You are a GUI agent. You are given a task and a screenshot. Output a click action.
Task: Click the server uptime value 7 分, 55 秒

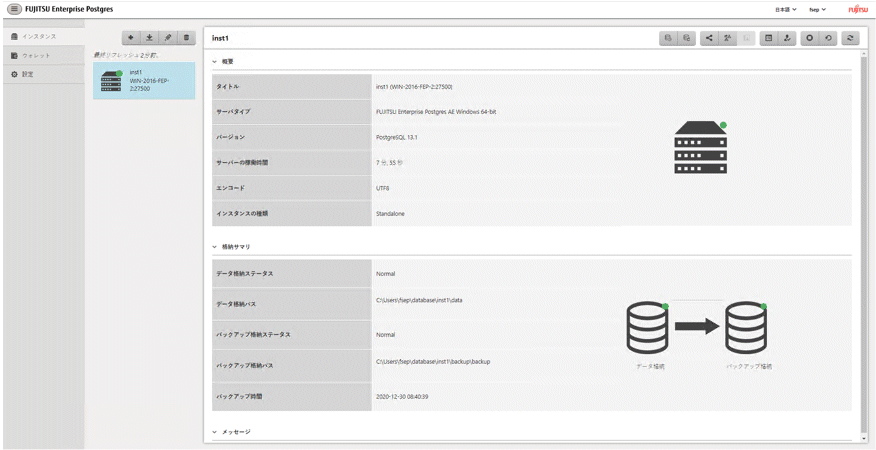(389, 162)
